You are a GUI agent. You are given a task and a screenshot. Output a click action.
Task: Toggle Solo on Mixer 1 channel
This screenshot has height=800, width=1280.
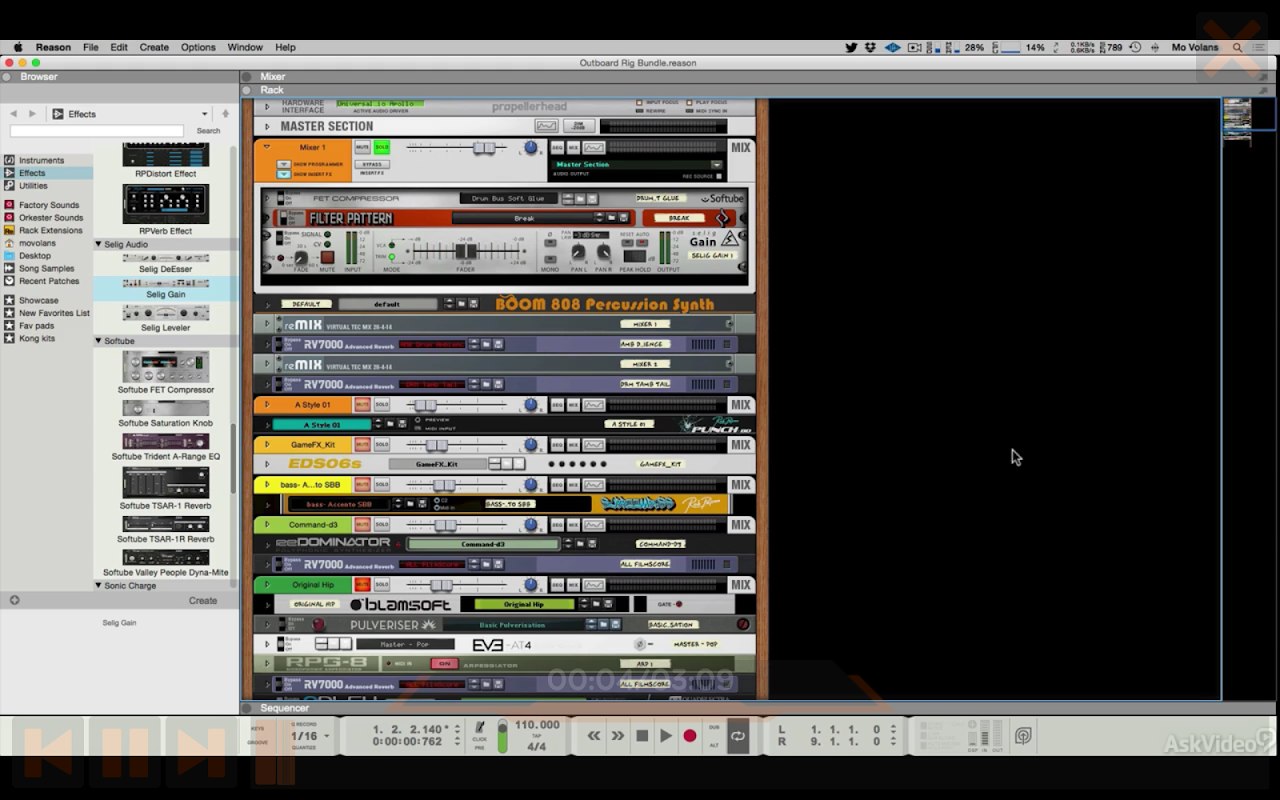point(382,148)
